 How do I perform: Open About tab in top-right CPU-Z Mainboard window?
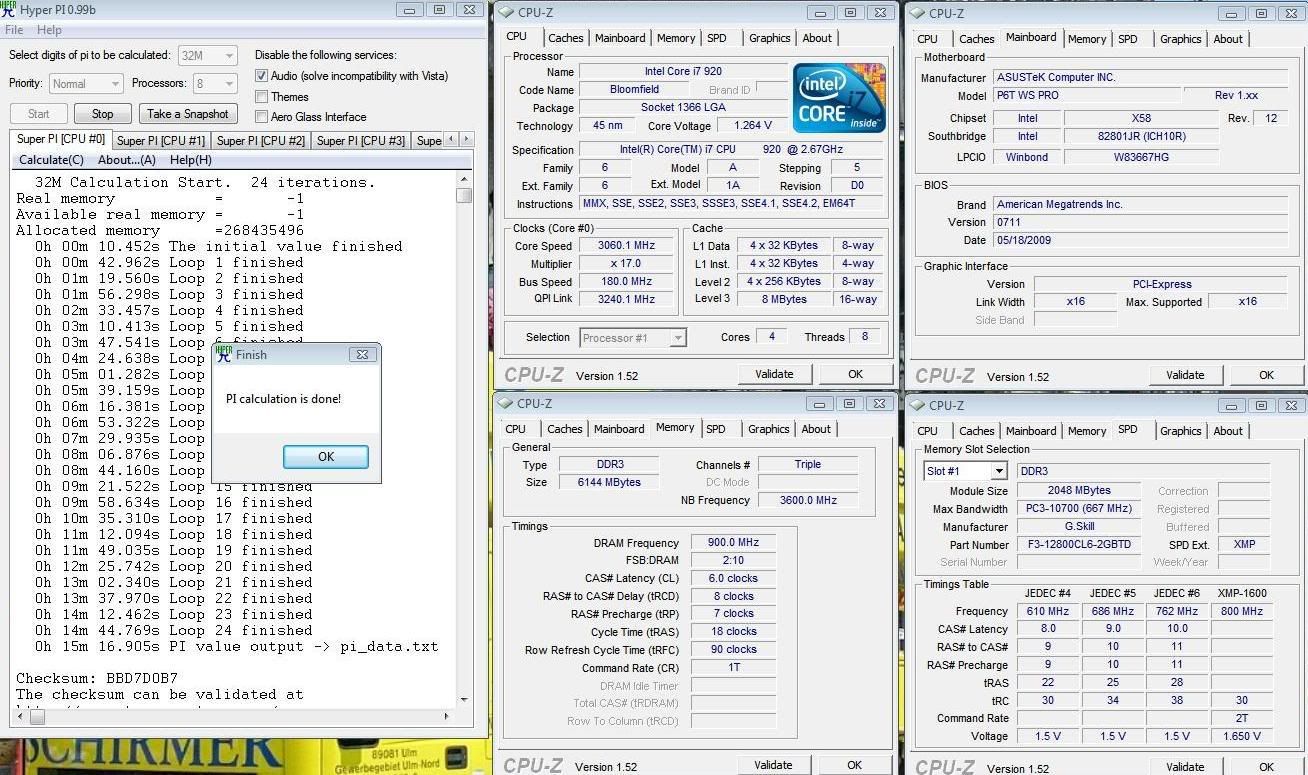click(x=1228, y=39)
